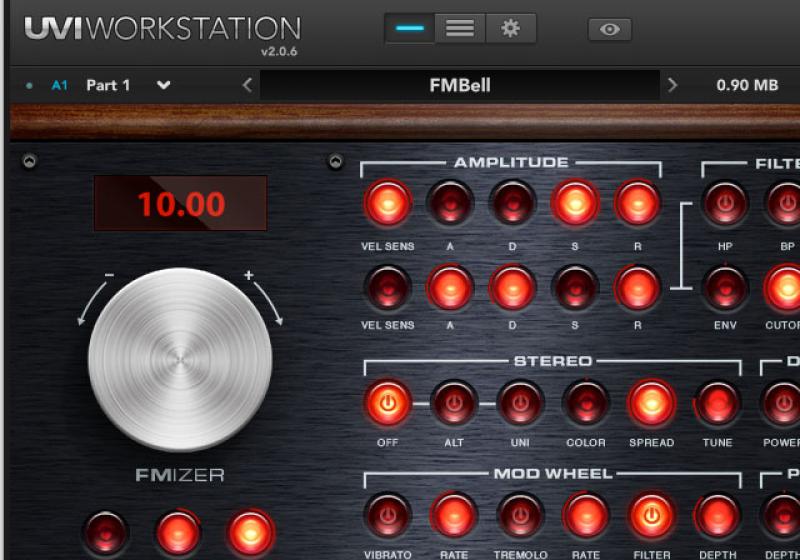Viewport: 800px width, 560px height.
Task: Click top-row amplitude VEL SENS knob
Action: 387,203
